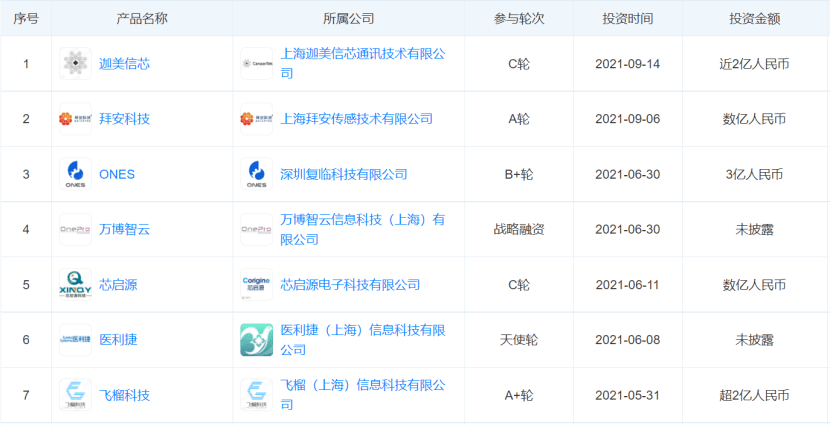Click the 序号 column header

26,19
